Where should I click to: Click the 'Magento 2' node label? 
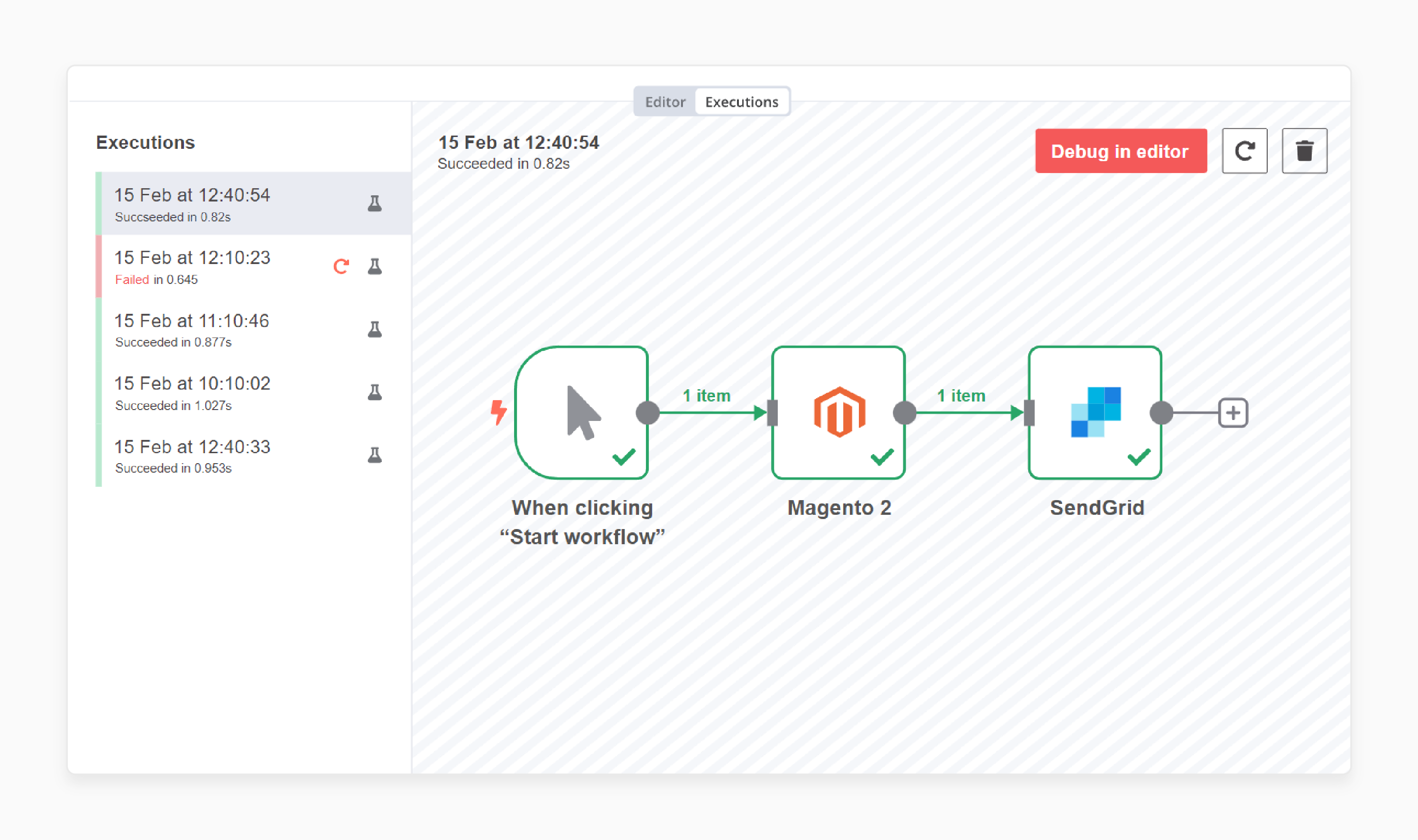click(839, 508)
